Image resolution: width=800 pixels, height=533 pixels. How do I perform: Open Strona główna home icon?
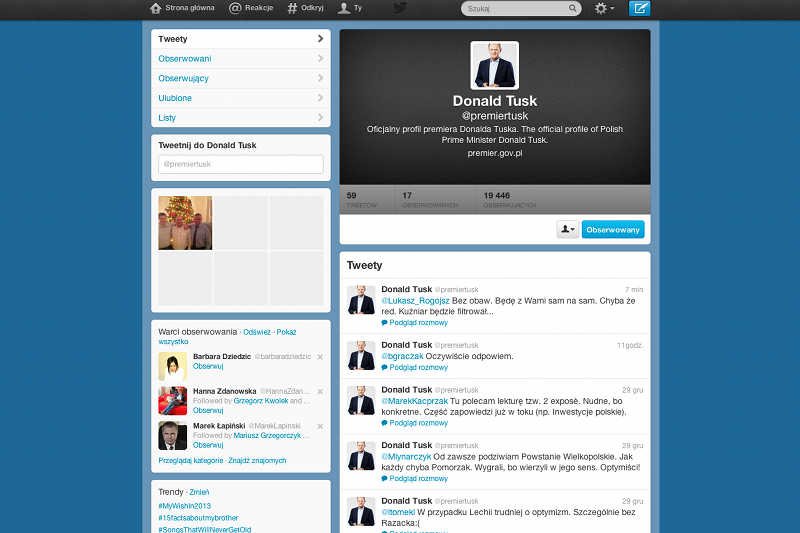coord(156,8)
